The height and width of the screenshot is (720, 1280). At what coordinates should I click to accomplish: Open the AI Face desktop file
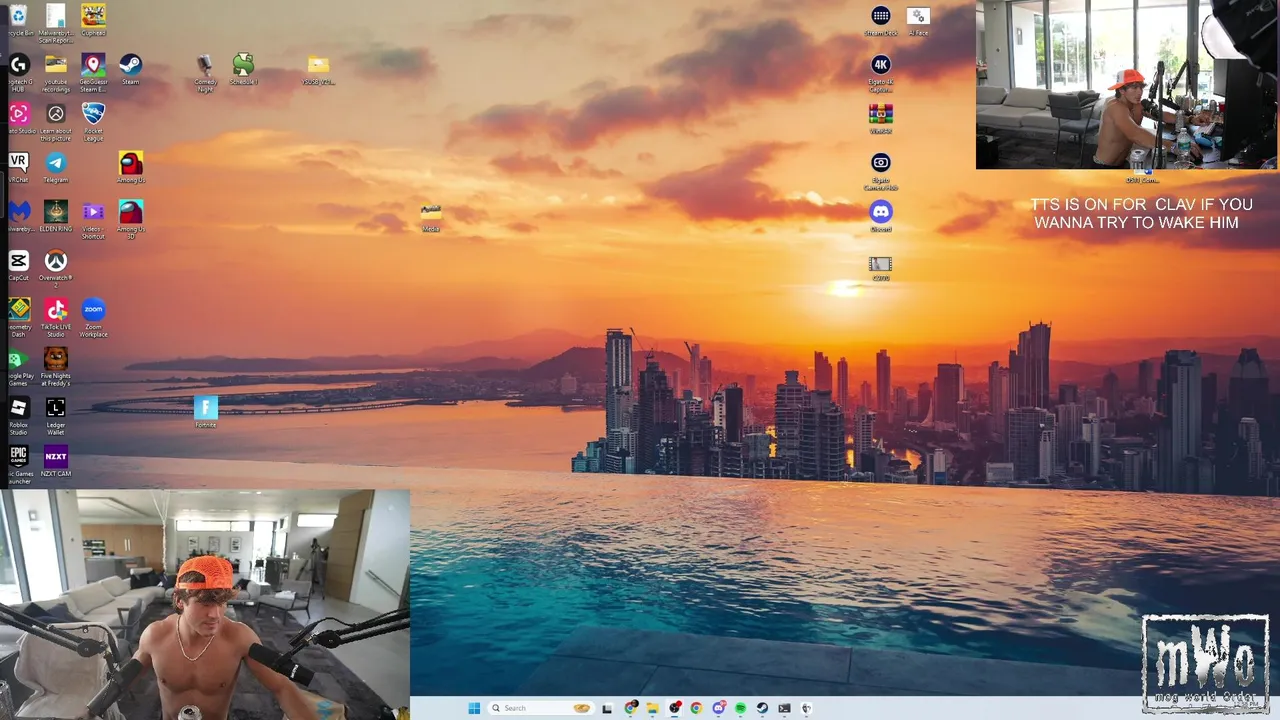point(918,21)
